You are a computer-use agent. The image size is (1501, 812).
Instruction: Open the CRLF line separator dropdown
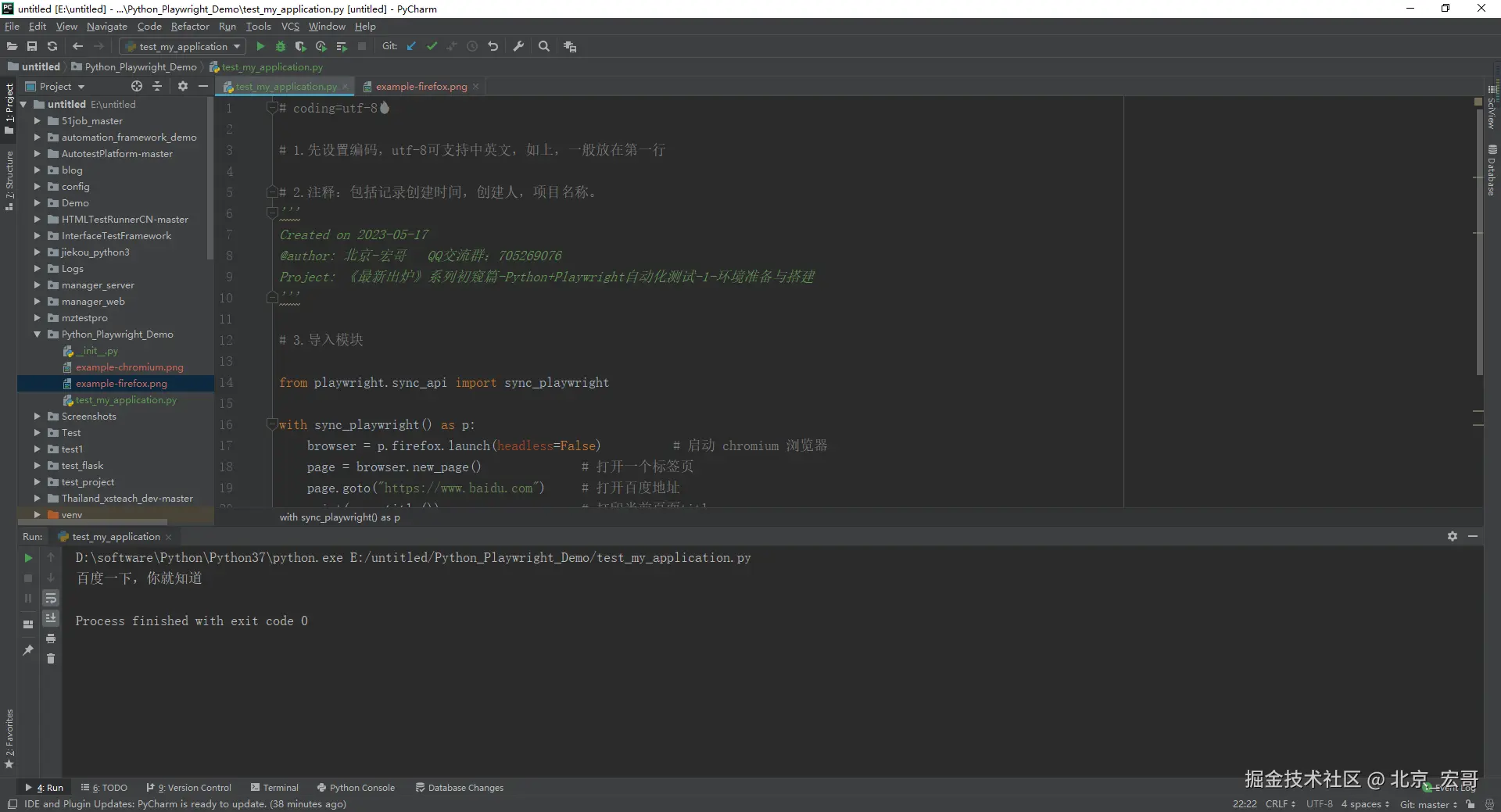click(1281, 804)
